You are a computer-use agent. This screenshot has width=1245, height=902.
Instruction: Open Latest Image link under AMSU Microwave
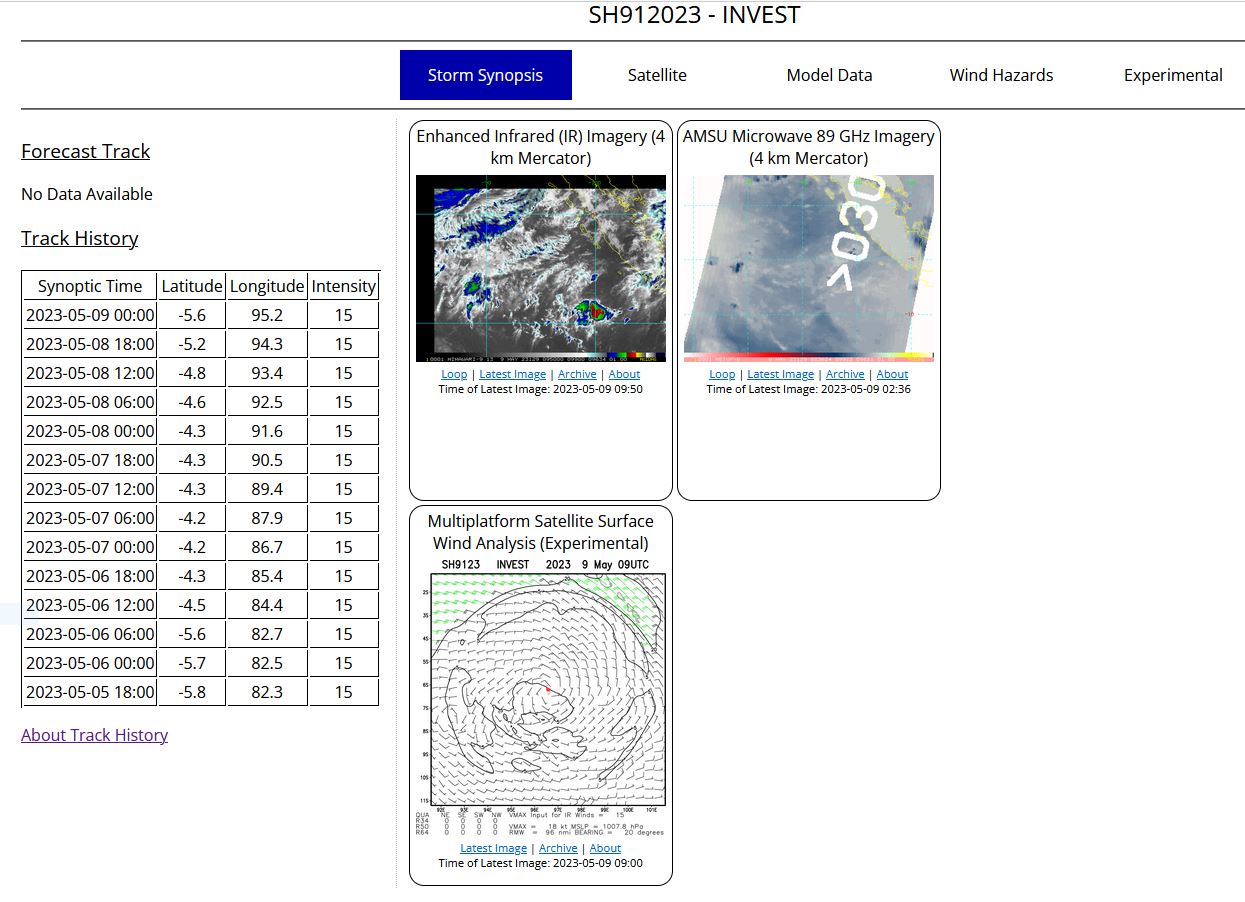(x=780, y=374)
